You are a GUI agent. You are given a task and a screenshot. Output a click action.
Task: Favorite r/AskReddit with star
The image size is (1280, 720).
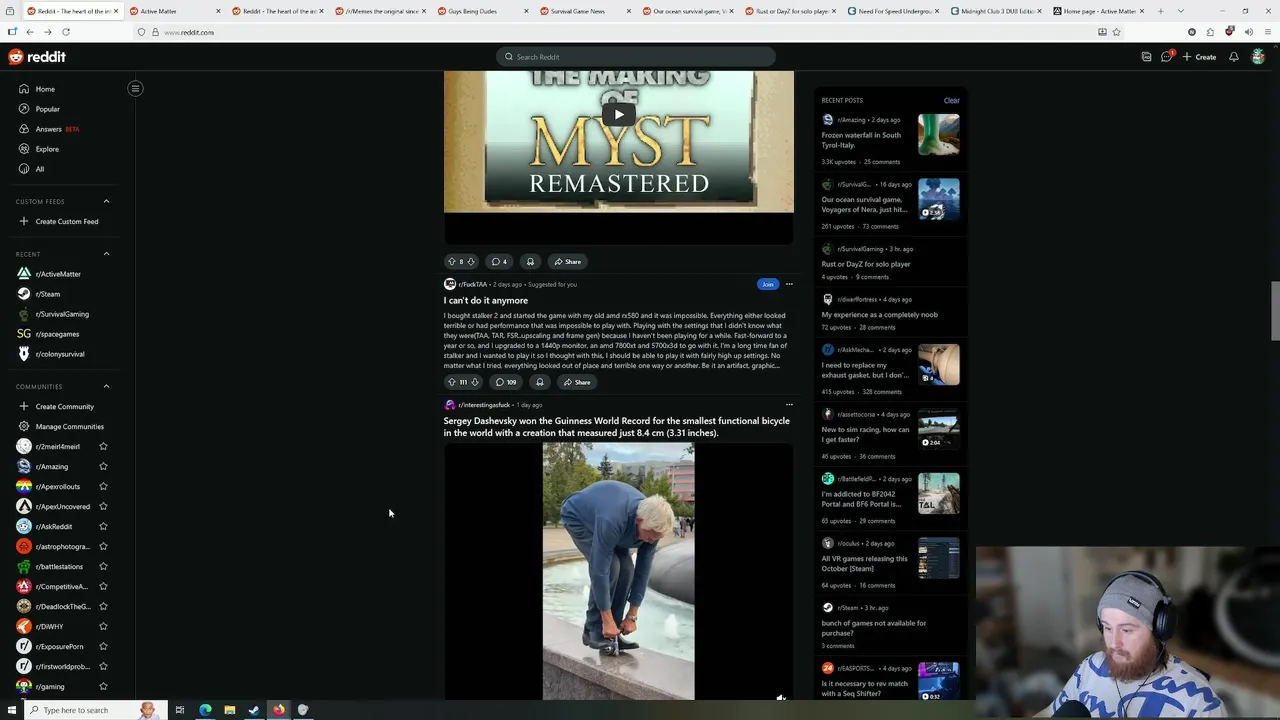pos(103,526)
